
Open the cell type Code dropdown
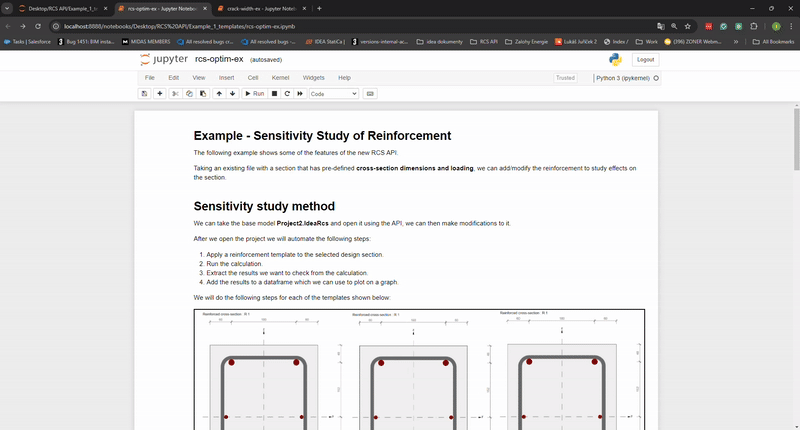[334, 93]
